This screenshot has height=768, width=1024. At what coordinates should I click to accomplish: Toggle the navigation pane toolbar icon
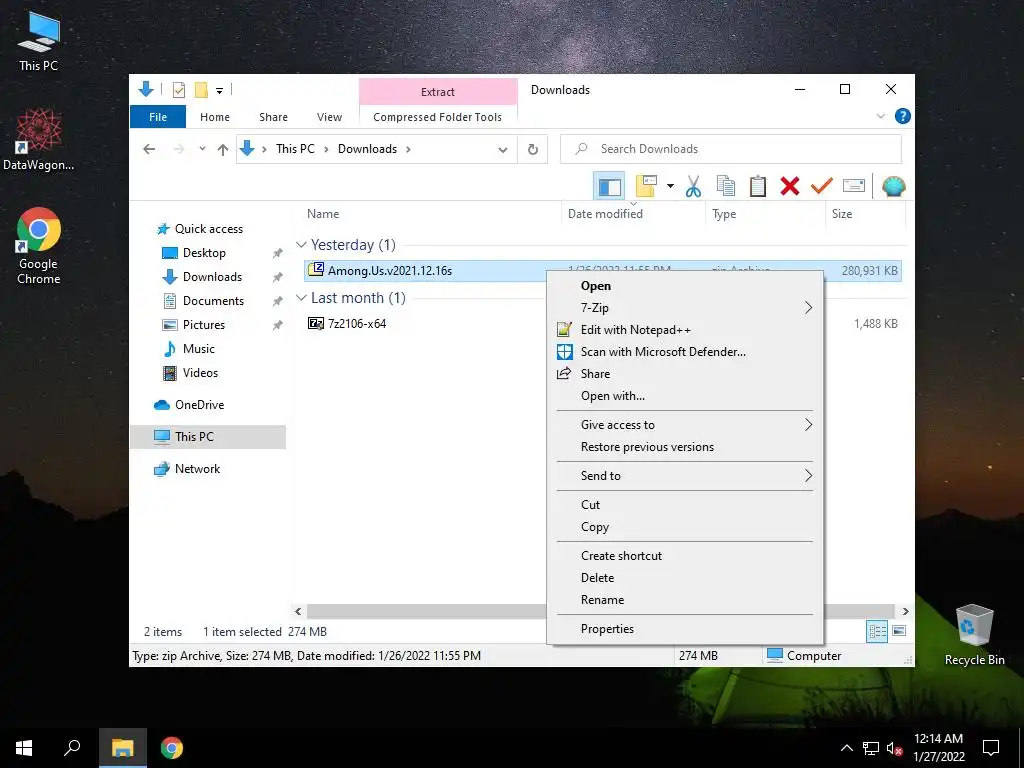tap(609, 186)
